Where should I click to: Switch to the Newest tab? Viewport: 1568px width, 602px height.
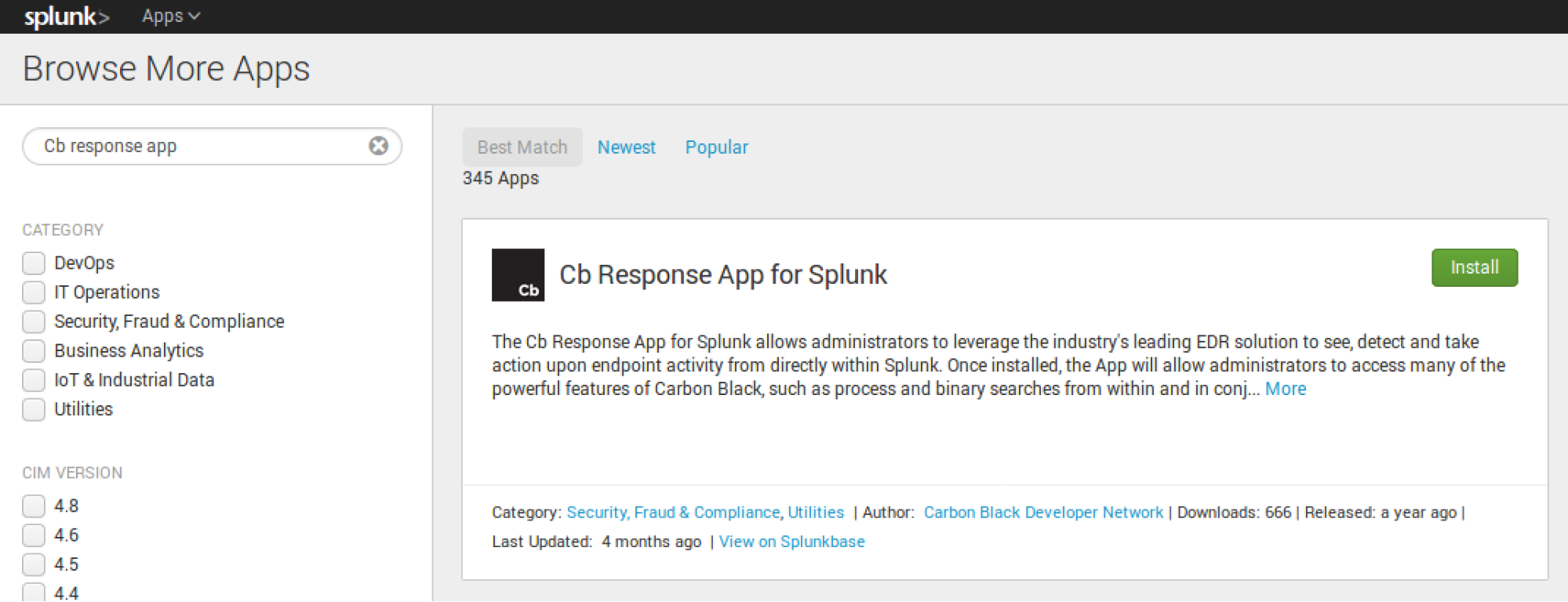click(626, 147)
